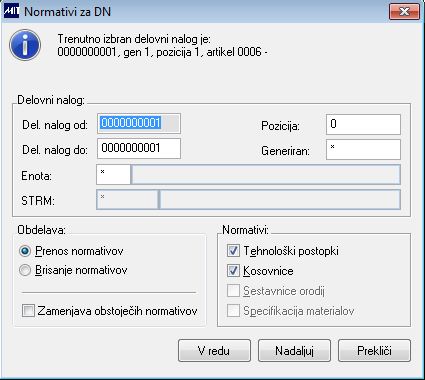Click the 'Normativi:' group label
Image resolution: width=425 pixels, height=380 pixels.
[245, 230]
